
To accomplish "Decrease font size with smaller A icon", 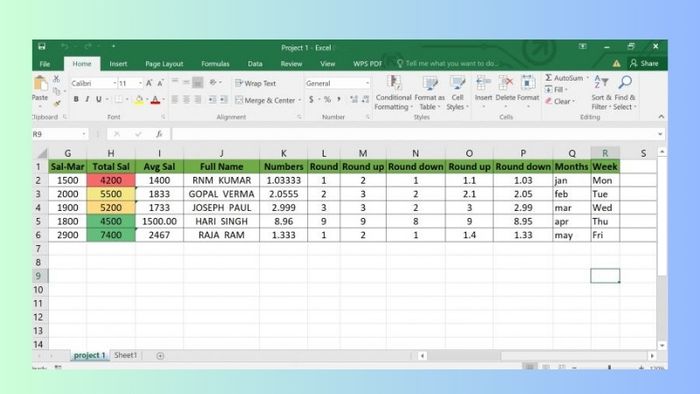I will (160, 83).
